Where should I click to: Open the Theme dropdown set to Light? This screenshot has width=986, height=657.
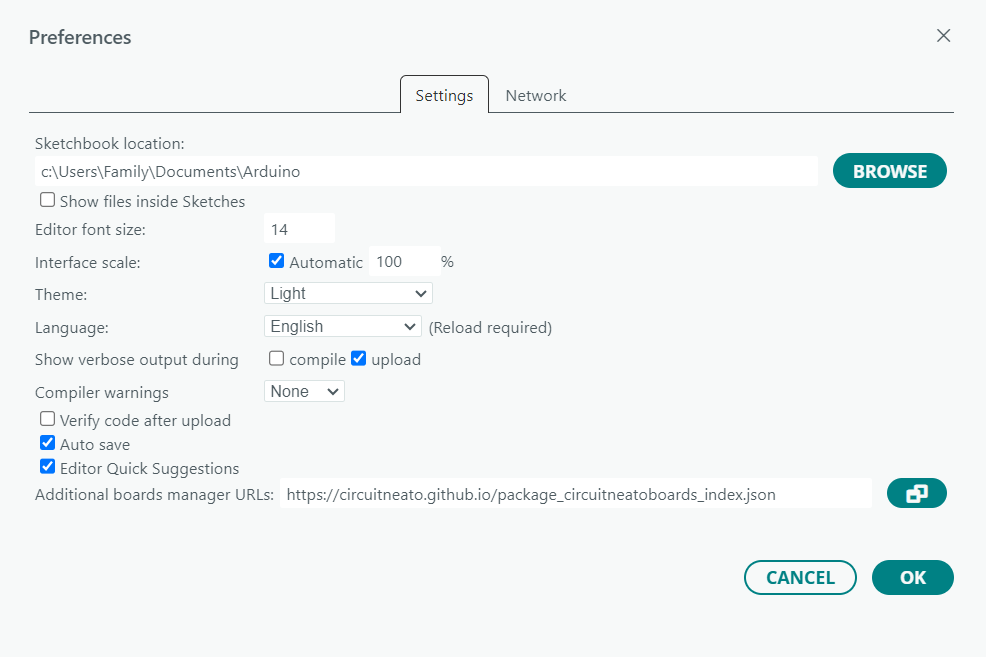tap(348, 294)
